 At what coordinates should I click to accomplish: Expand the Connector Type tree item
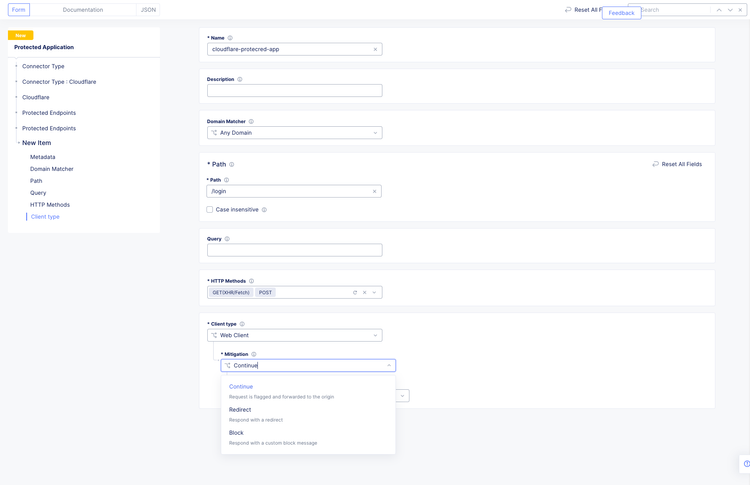(x=17, y=66)
